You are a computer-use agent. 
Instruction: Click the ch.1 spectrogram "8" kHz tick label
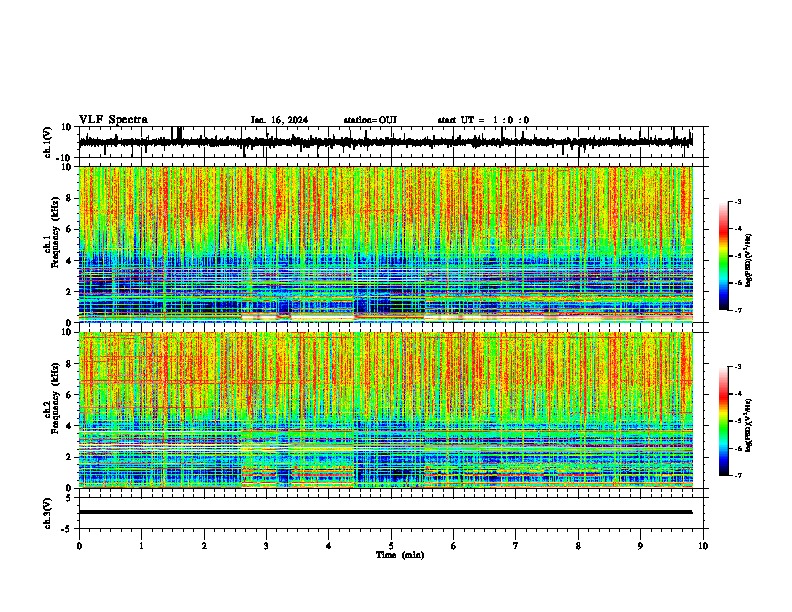pyautogui.click(x=69, y=198)
